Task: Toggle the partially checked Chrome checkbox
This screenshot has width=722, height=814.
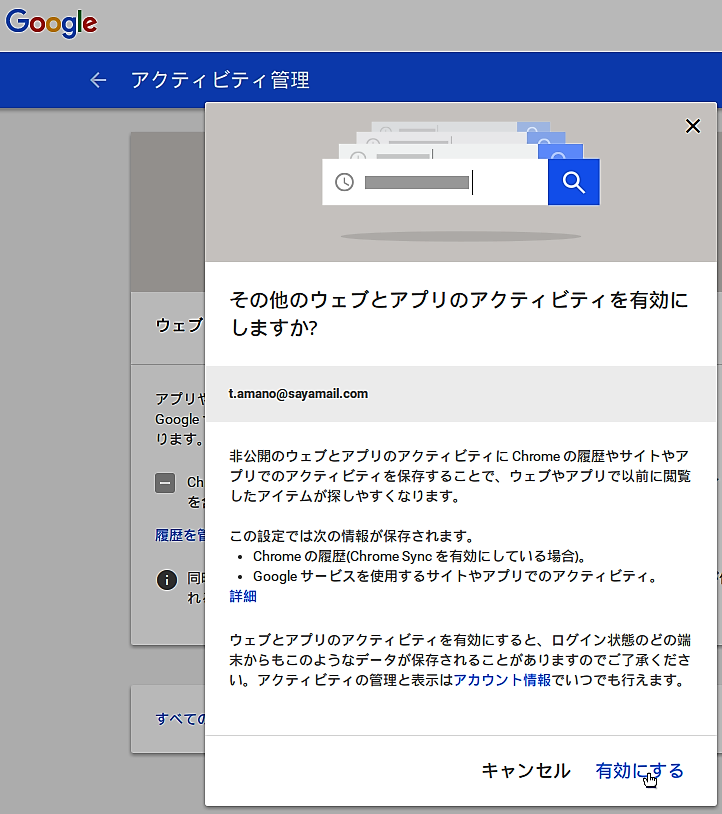Action: click(166, 483)
